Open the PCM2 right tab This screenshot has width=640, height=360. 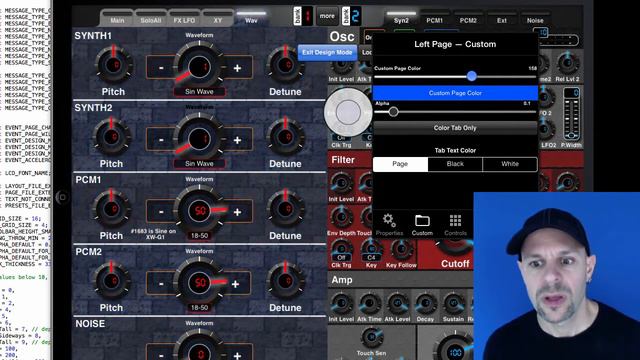468,19
